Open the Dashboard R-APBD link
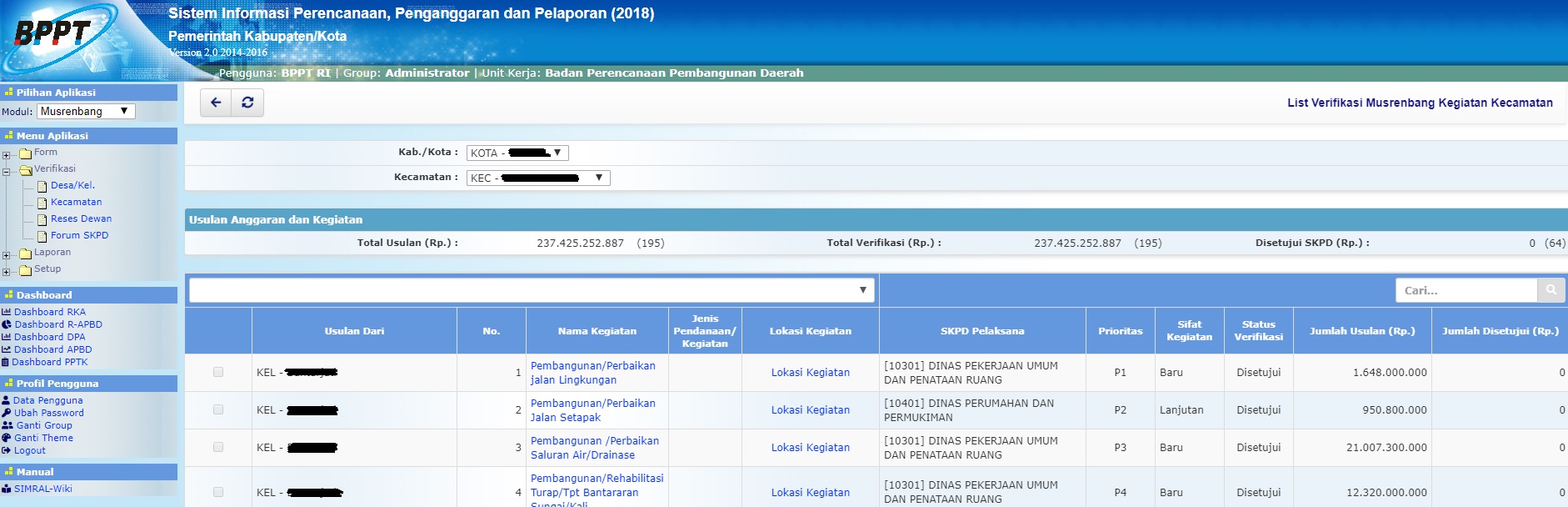1568x507 pixels. [x=58, y=324]
